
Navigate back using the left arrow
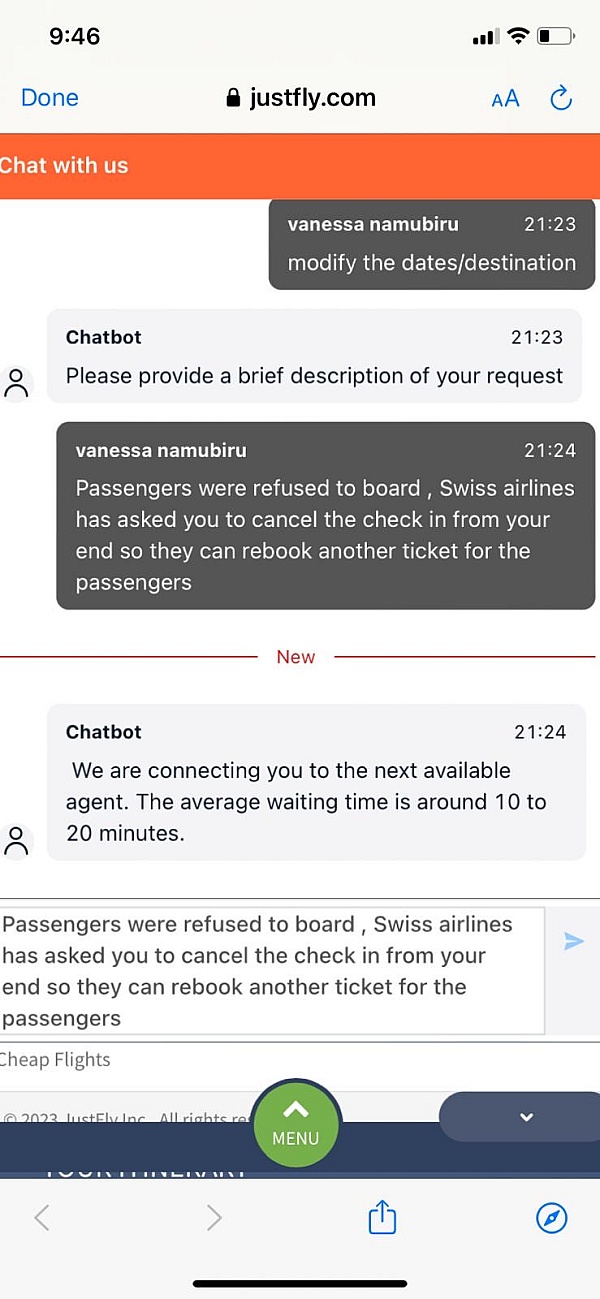tap(42, 1218)
